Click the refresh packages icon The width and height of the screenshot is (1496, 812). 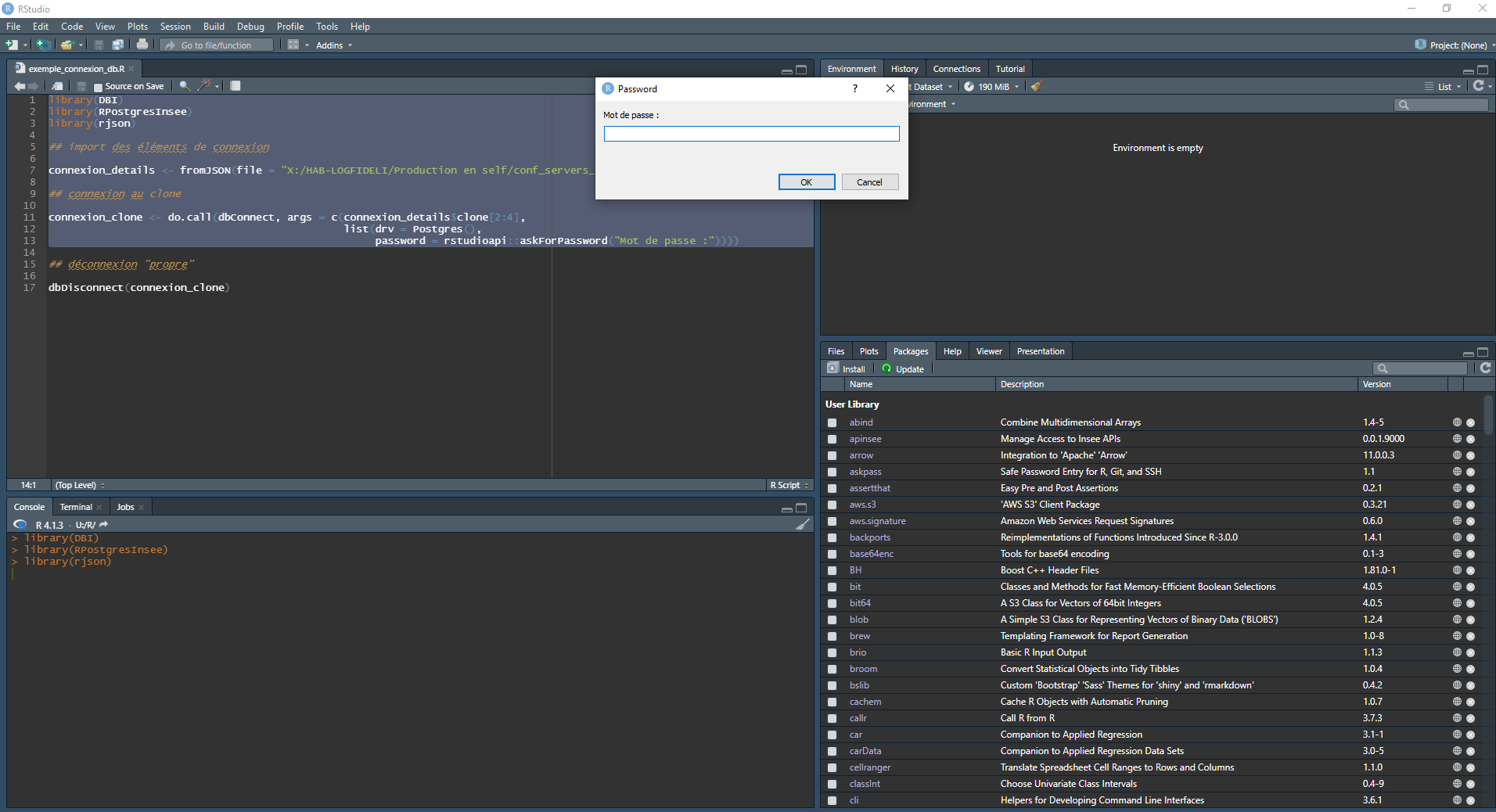click(1485, 368)
